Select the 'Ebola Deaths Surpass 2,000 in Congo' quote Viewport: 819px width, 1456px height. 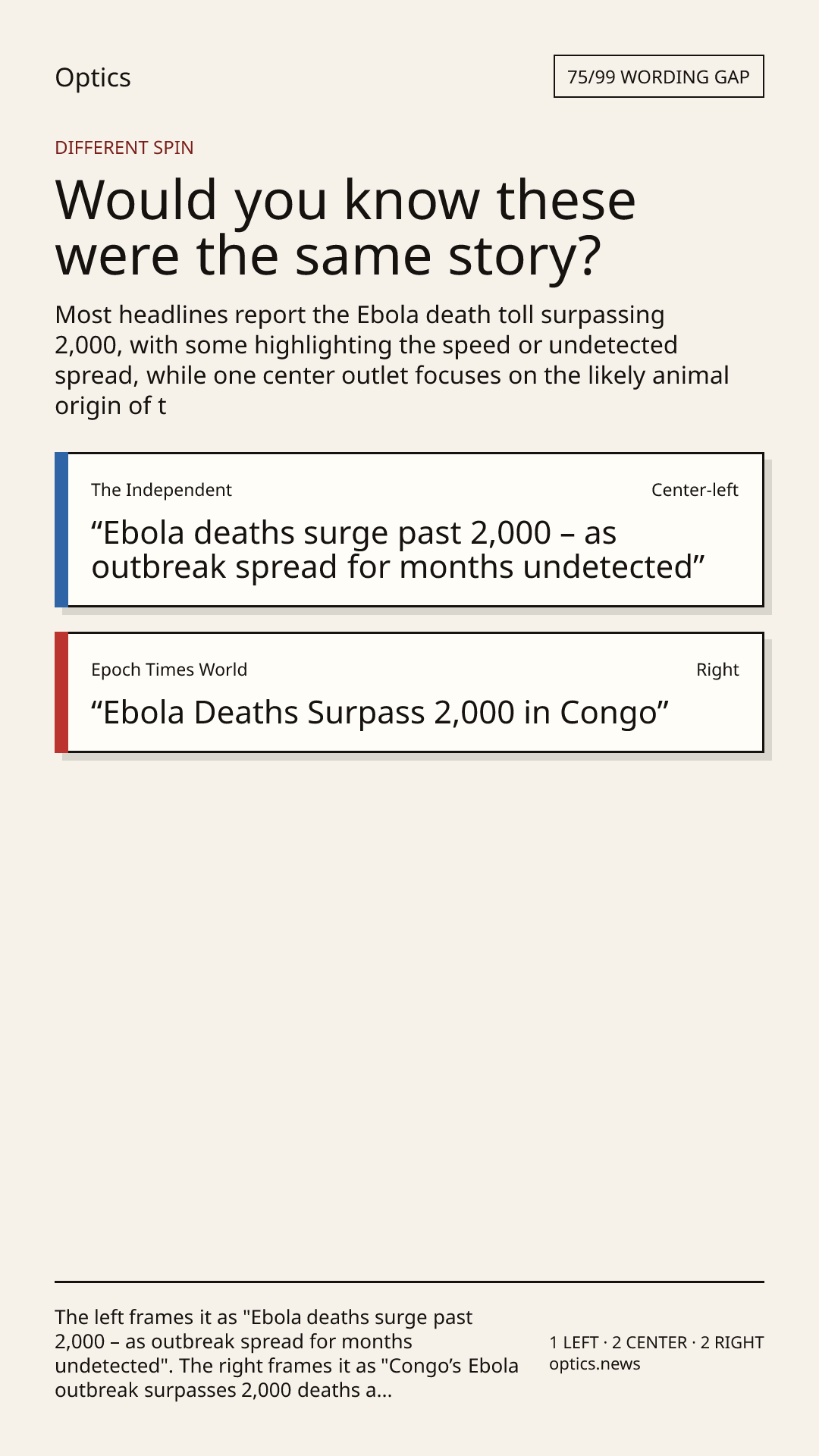pyautogui.click(x=380, y=713)
